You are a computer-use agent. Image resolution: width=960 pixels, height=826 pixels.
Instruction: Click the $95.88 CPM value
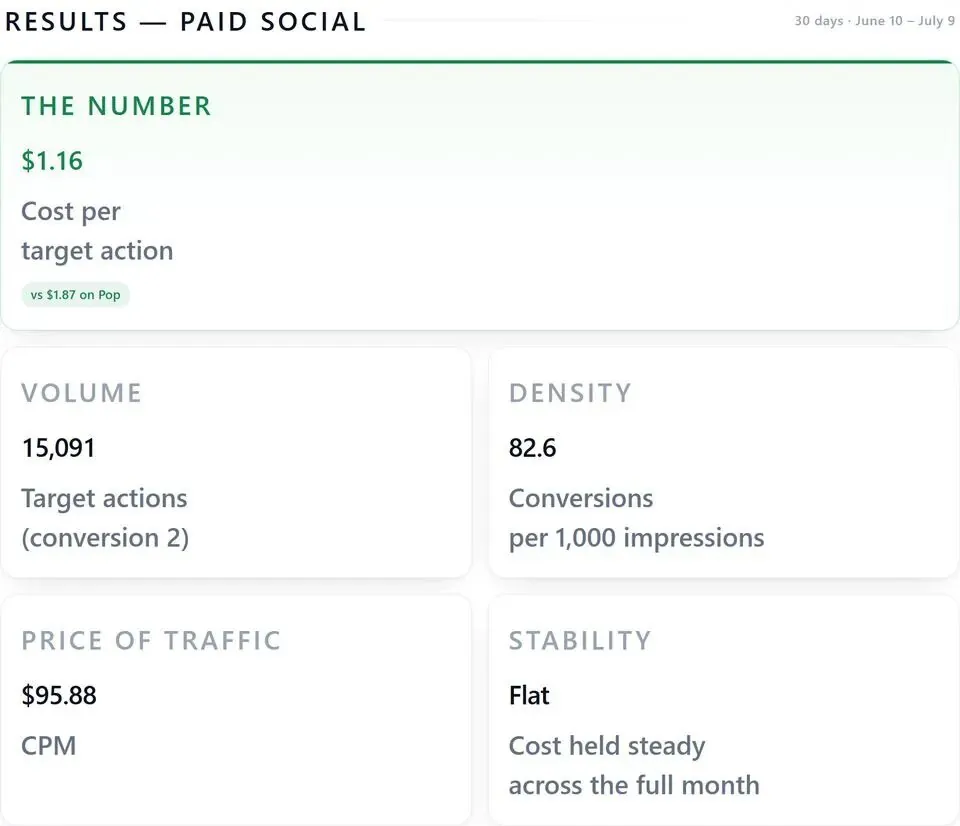(x=59, y=696)
